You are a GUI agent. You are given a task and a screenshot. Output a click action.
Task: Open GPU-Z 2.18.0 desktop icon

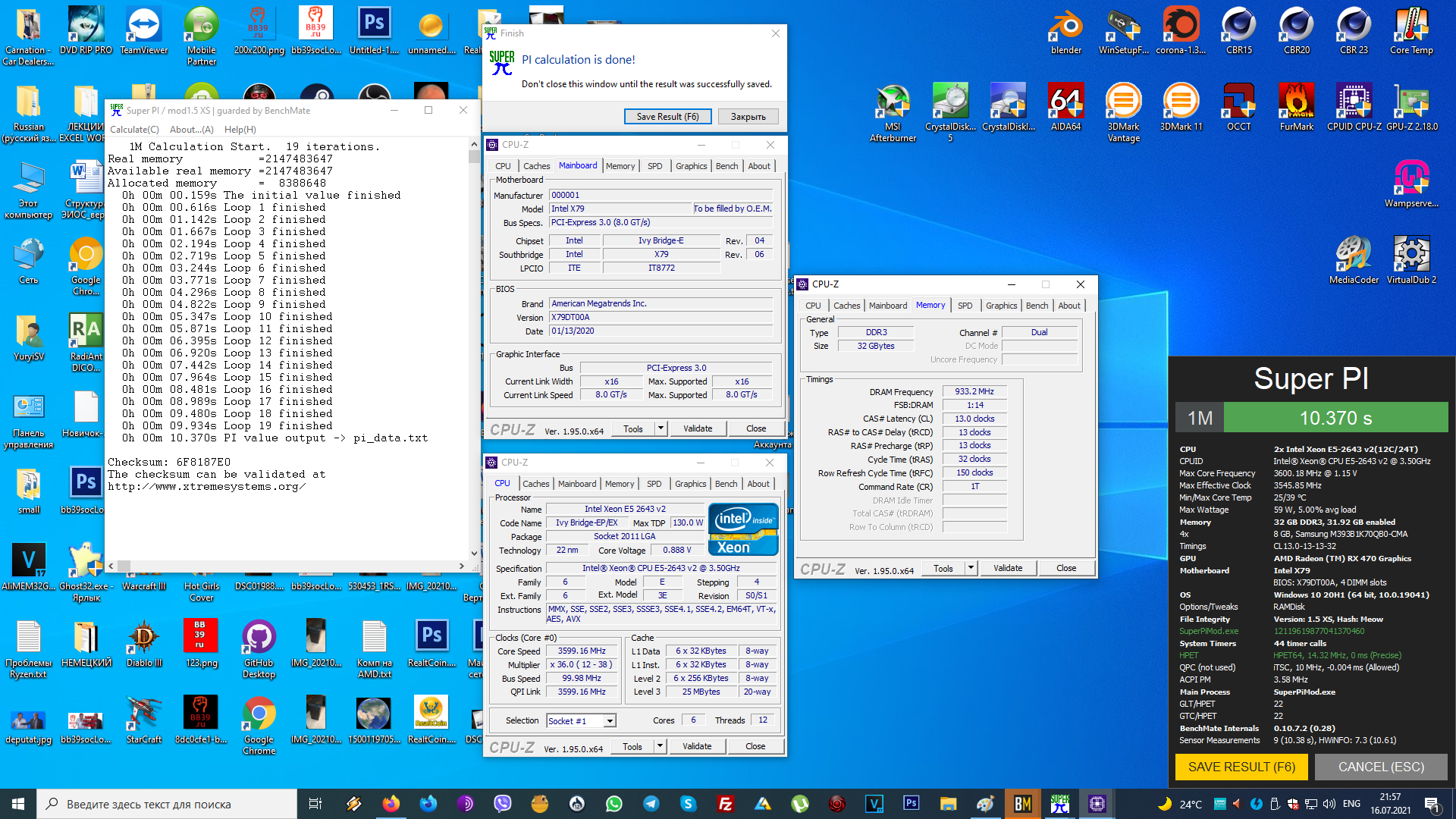click(1411, 107)
